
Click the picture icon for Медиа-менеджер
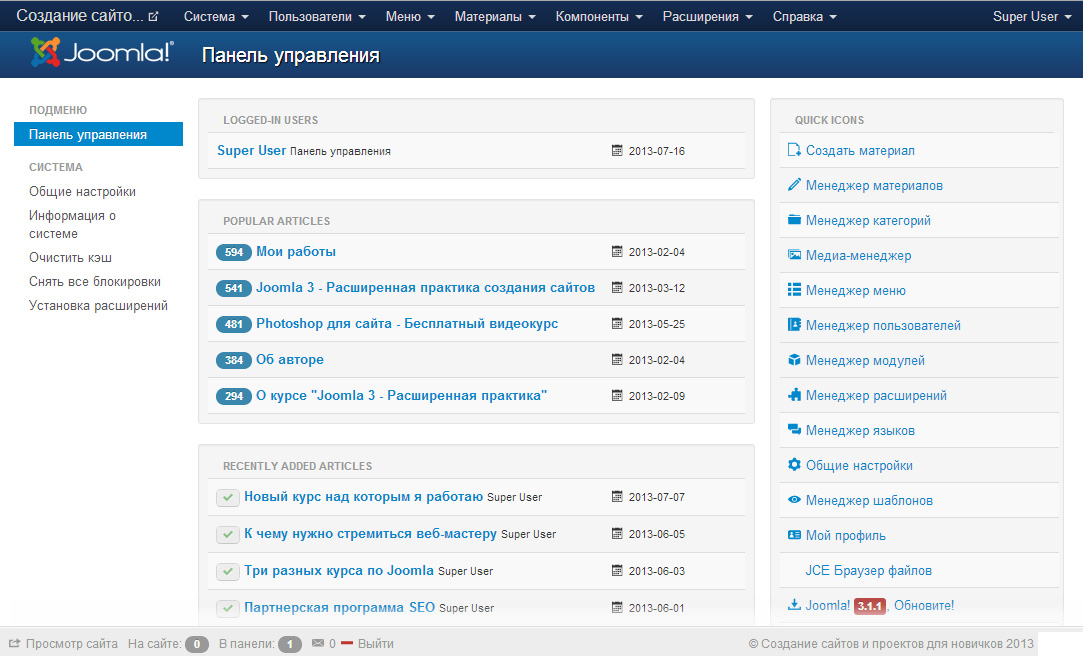794,256
